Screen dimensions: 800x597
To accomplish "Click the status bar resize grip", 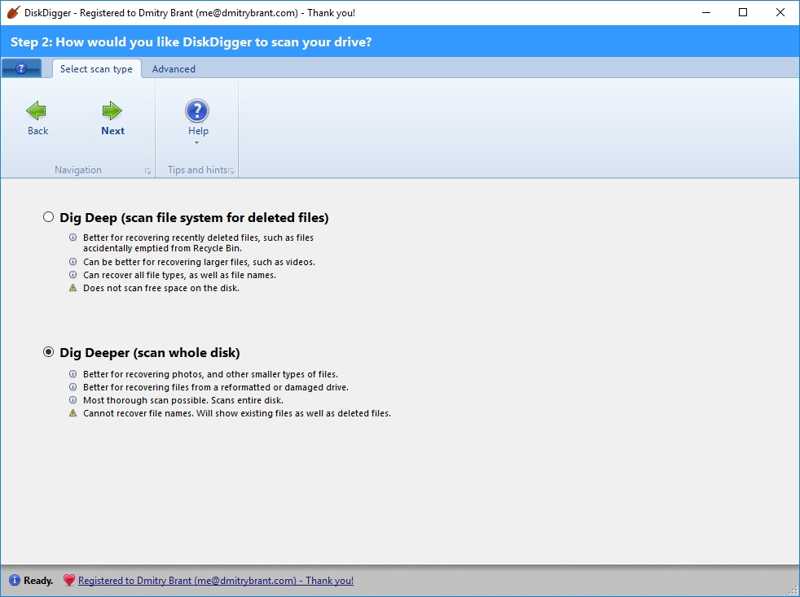I will click(x=794, y=591).
